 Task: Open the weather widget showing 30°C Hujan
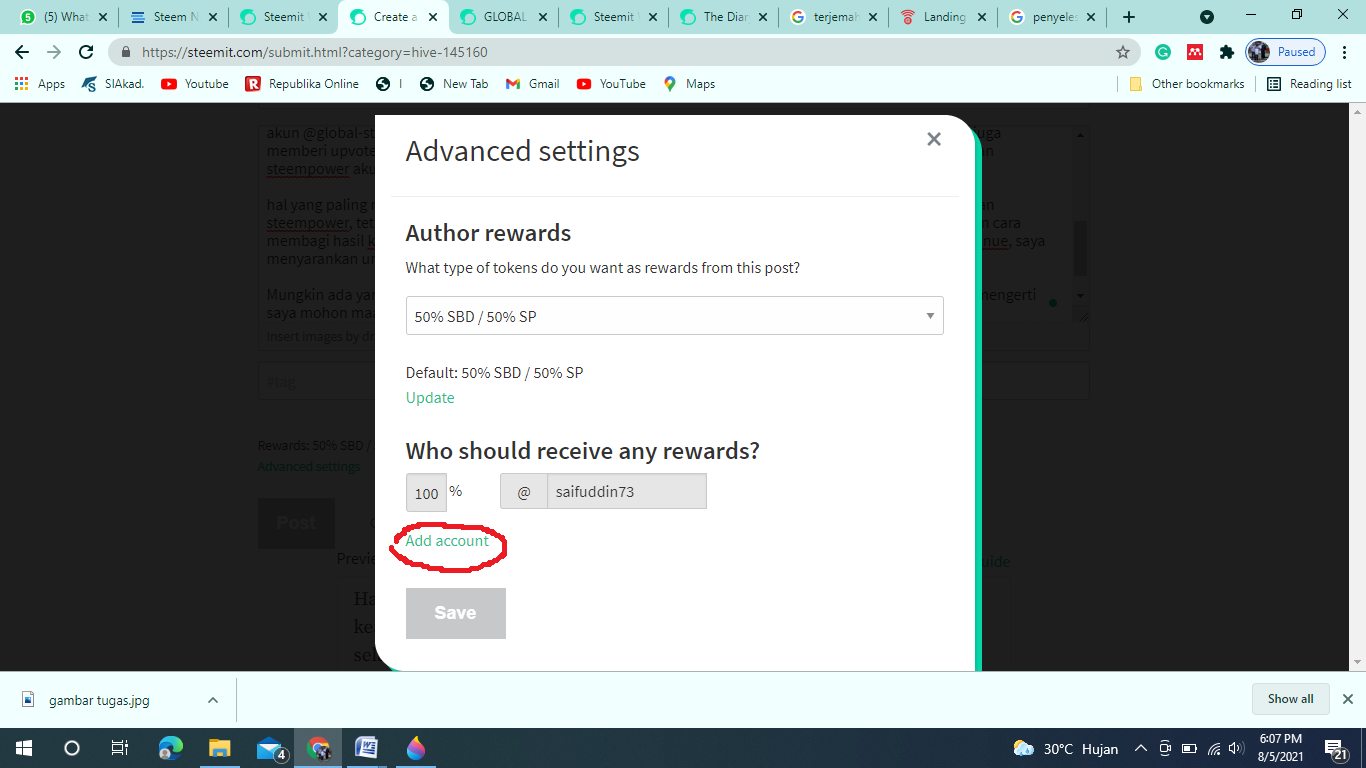click(1067, 748)
